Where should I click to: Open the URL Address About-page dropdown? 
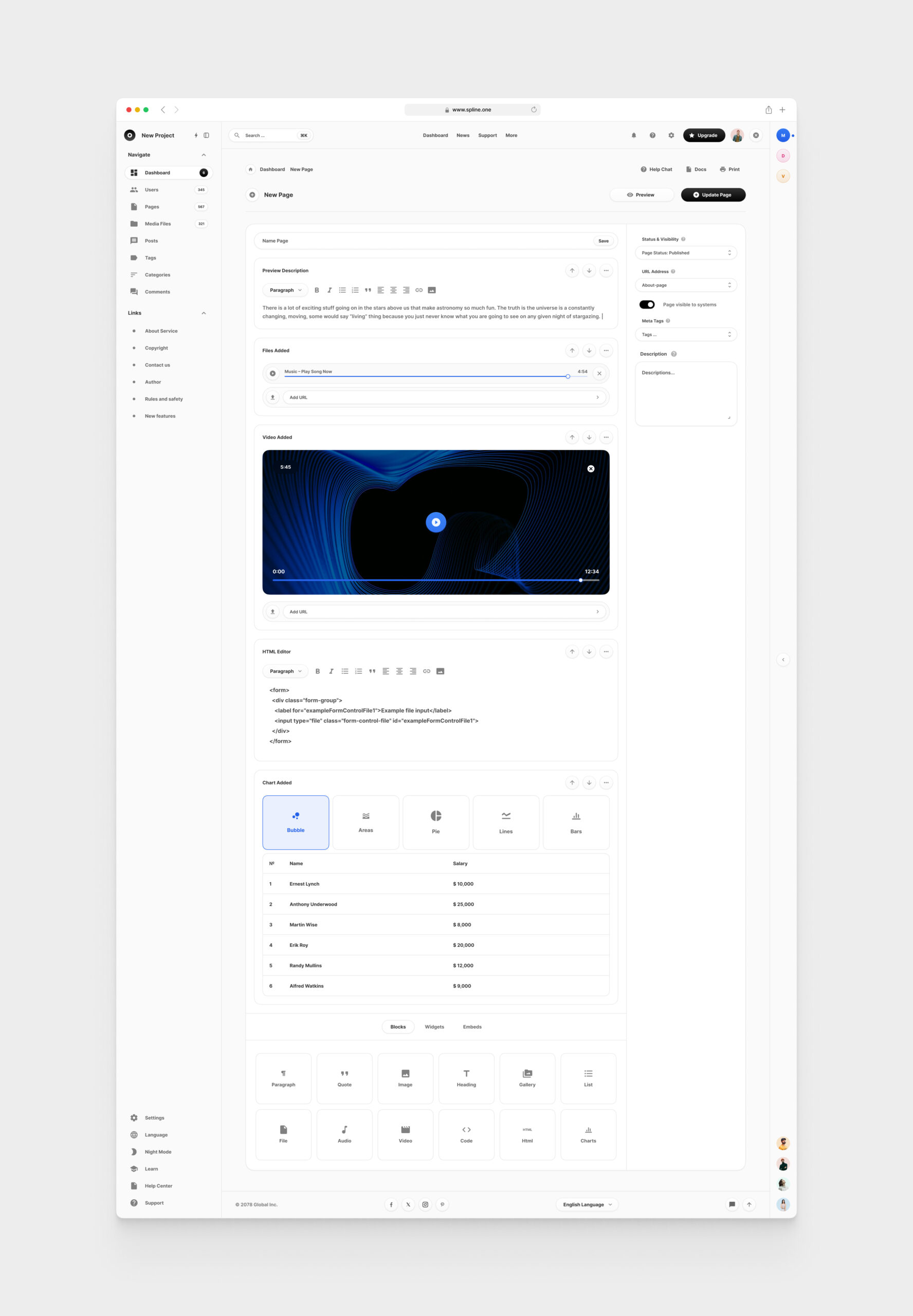pos(686,285)
